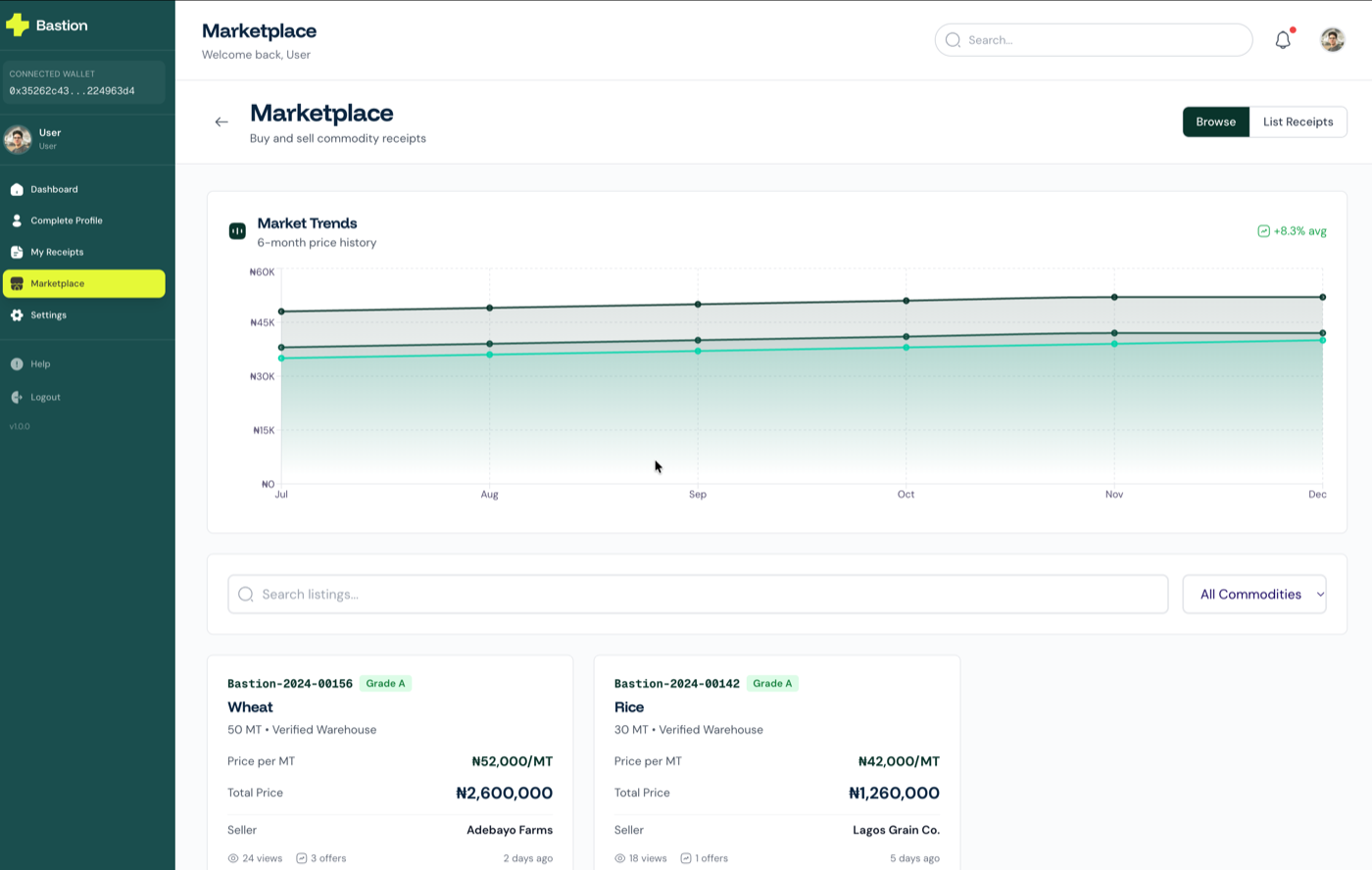Image resolution: width=1372 pixels, height=870 pixels.
Task: Click the seller Lagos Grain Co.
Action: coord(896,830)
